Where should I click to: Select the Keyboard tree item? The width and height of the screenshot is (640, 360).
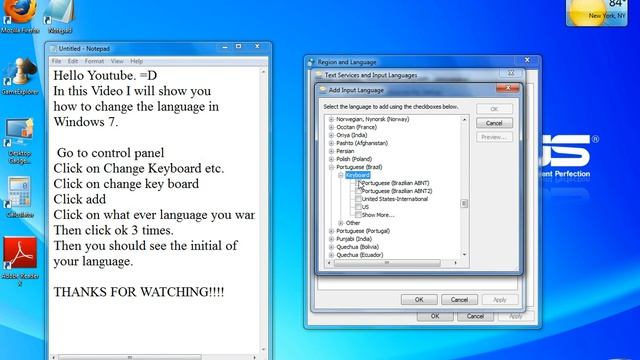(x=358, y=175)
